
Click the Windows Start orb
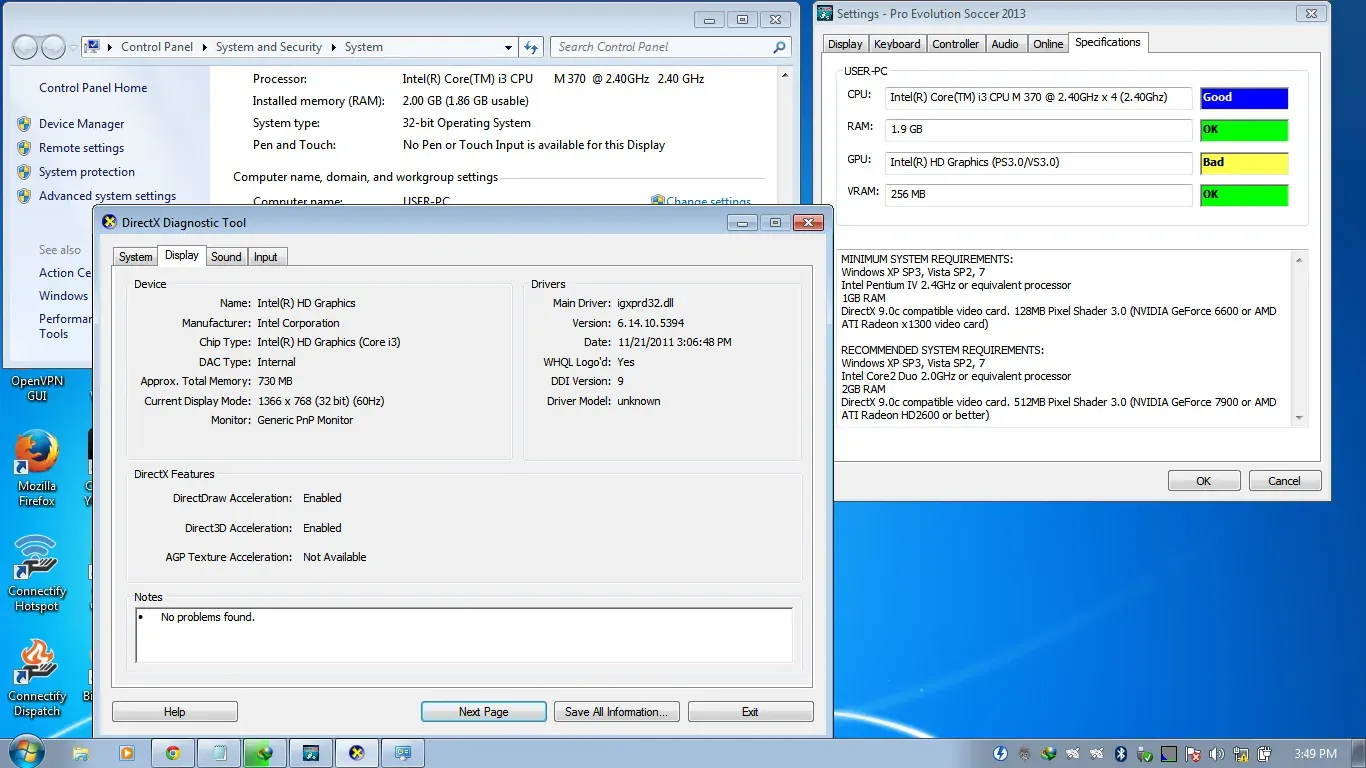[27, 752]
